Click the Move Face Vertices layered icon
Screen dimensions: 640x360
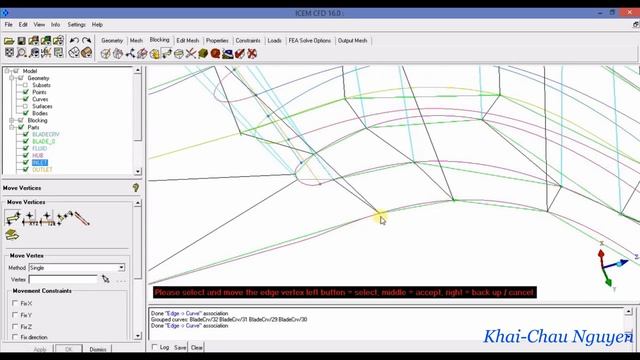coord(12,235)
